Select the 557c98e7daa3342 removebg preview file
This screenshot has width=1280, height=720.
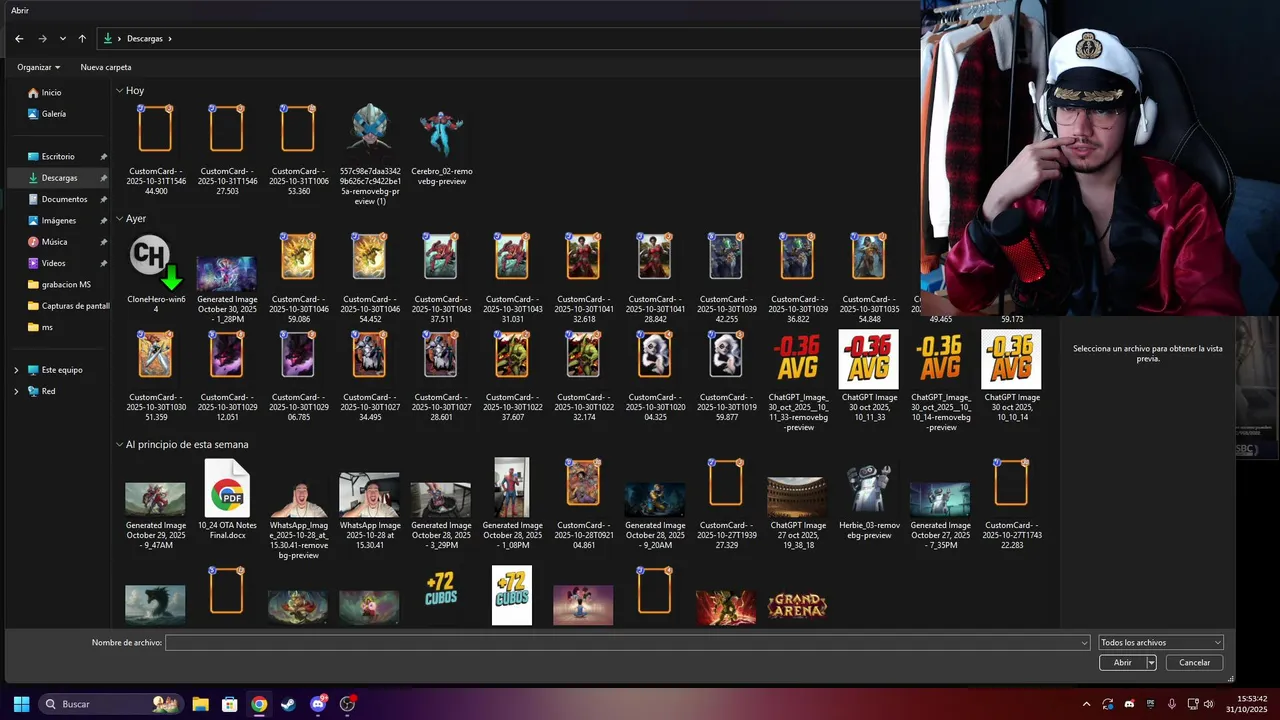(x=370, y=153)
